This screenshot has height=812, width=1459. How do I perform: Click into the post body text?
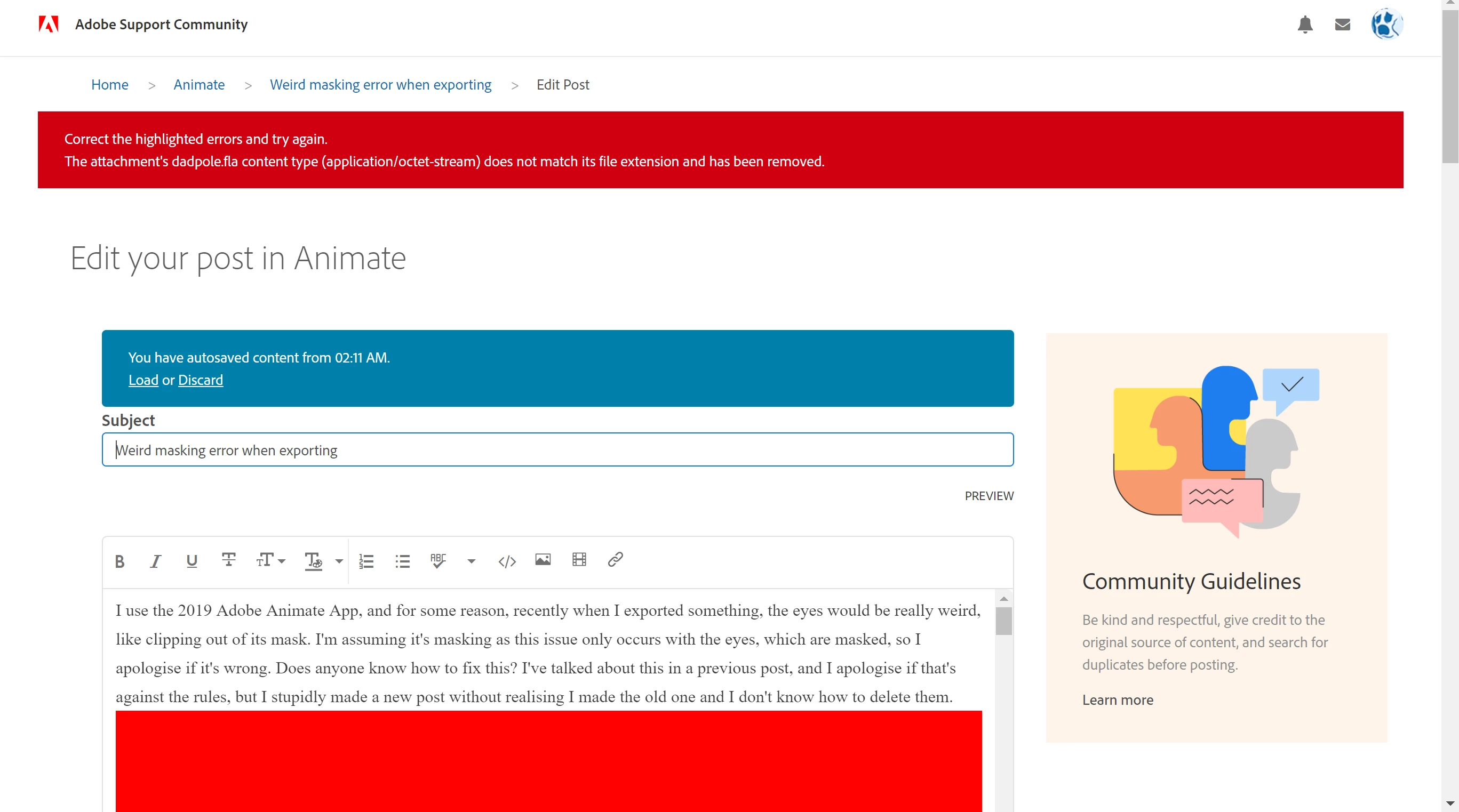[548, 654]
